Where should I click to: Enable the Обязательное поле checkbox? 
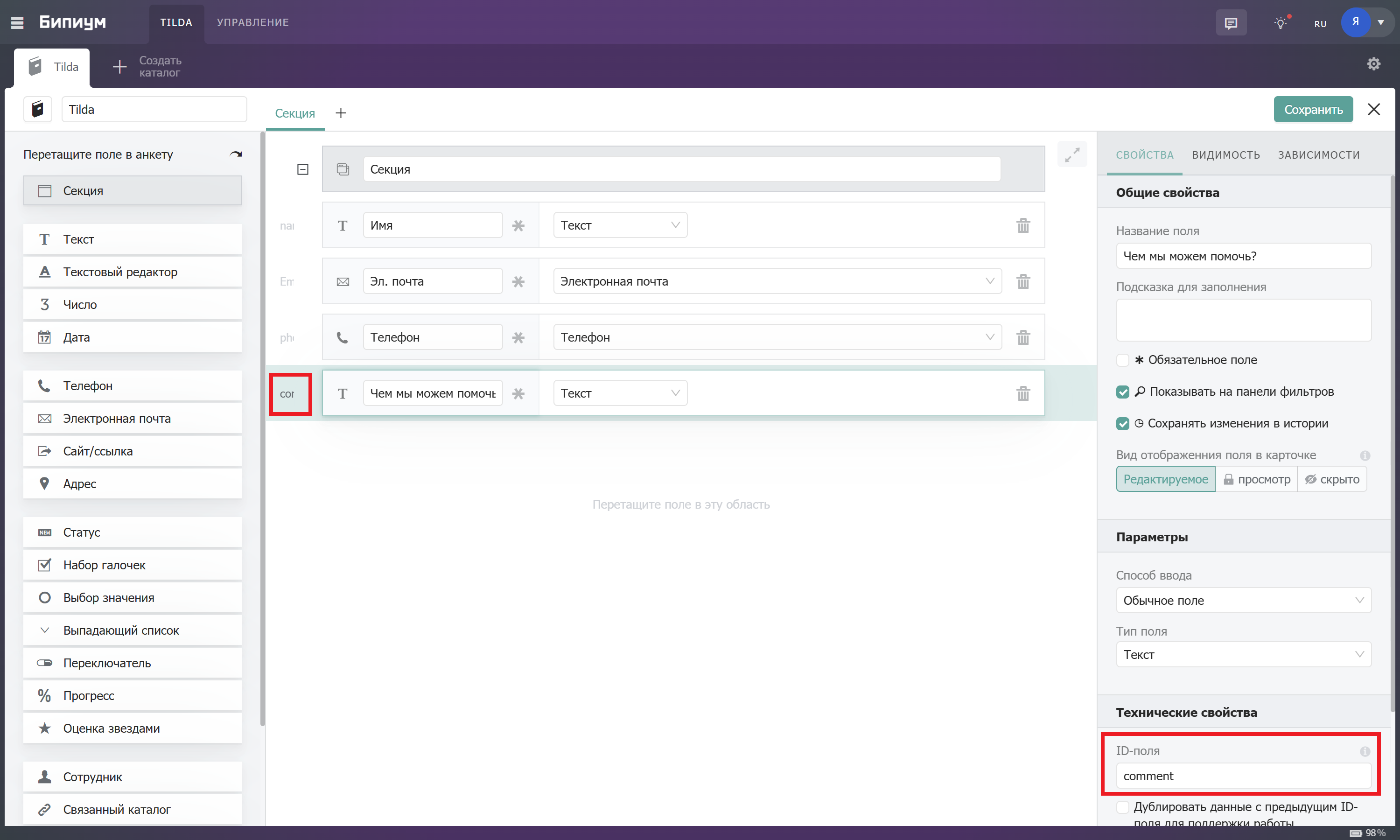tap(1123, 360)
